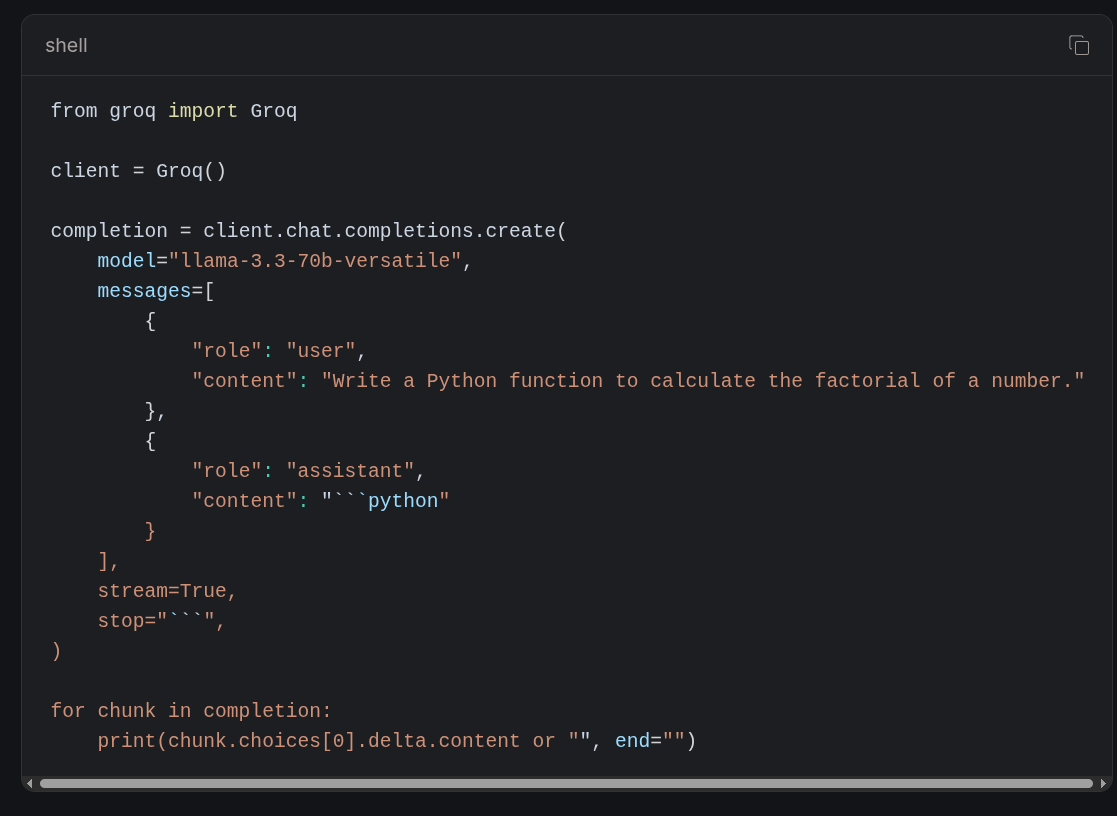Click the model "llama-3.3-70b-versatile" line
Viewport: 1117px width, 816px height.
click(x=285, y=261)
